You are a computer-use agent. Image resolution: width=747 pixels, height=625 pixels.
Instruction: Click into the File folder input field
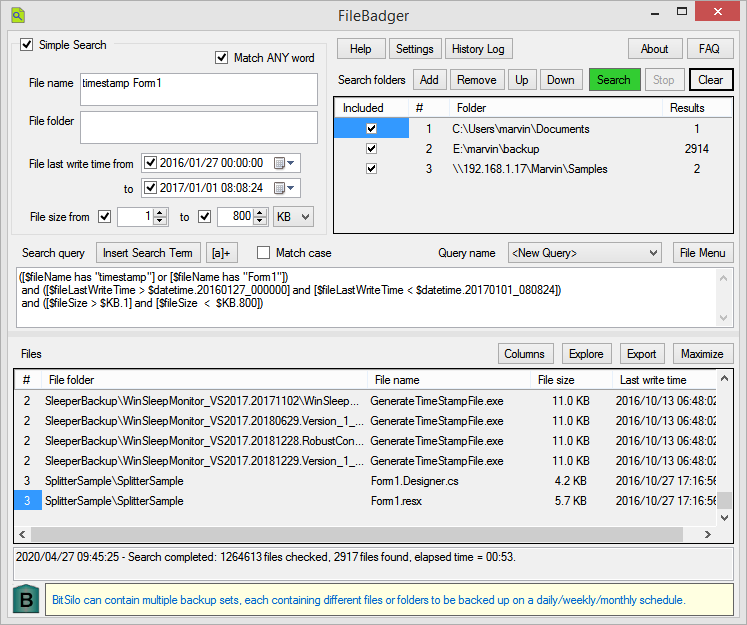pyautogui.click(x=199, y=127)
